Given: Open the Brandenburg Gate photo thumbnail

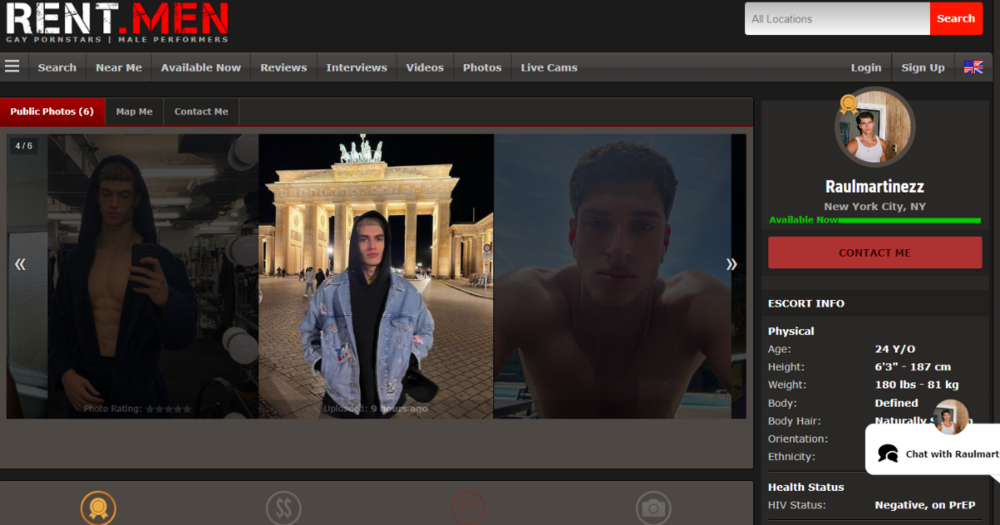Looking at the screenshot, I should coord(375,275).
